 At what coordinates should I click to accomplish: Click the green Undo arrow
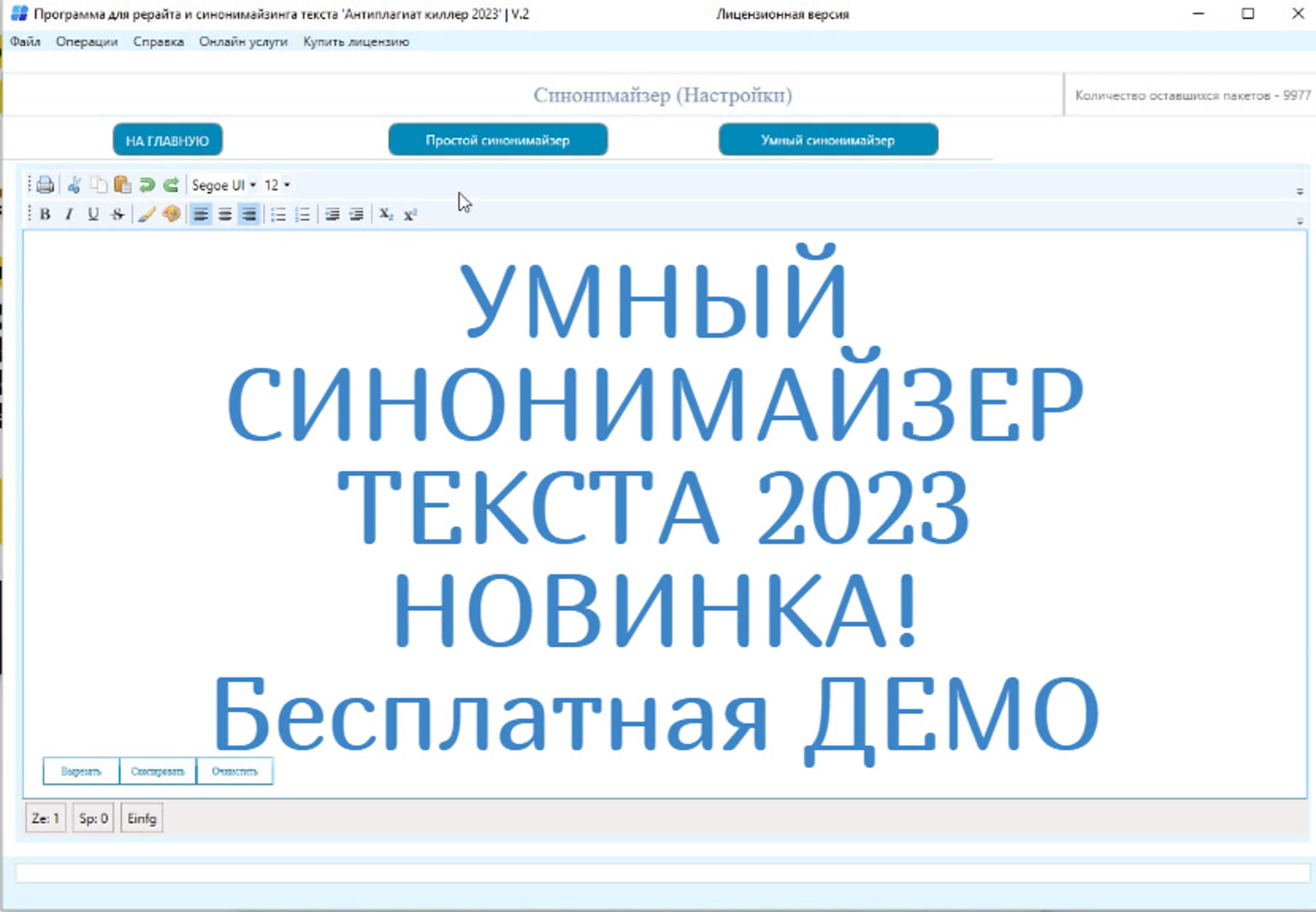pyautogui.click(x=147, y=185)
